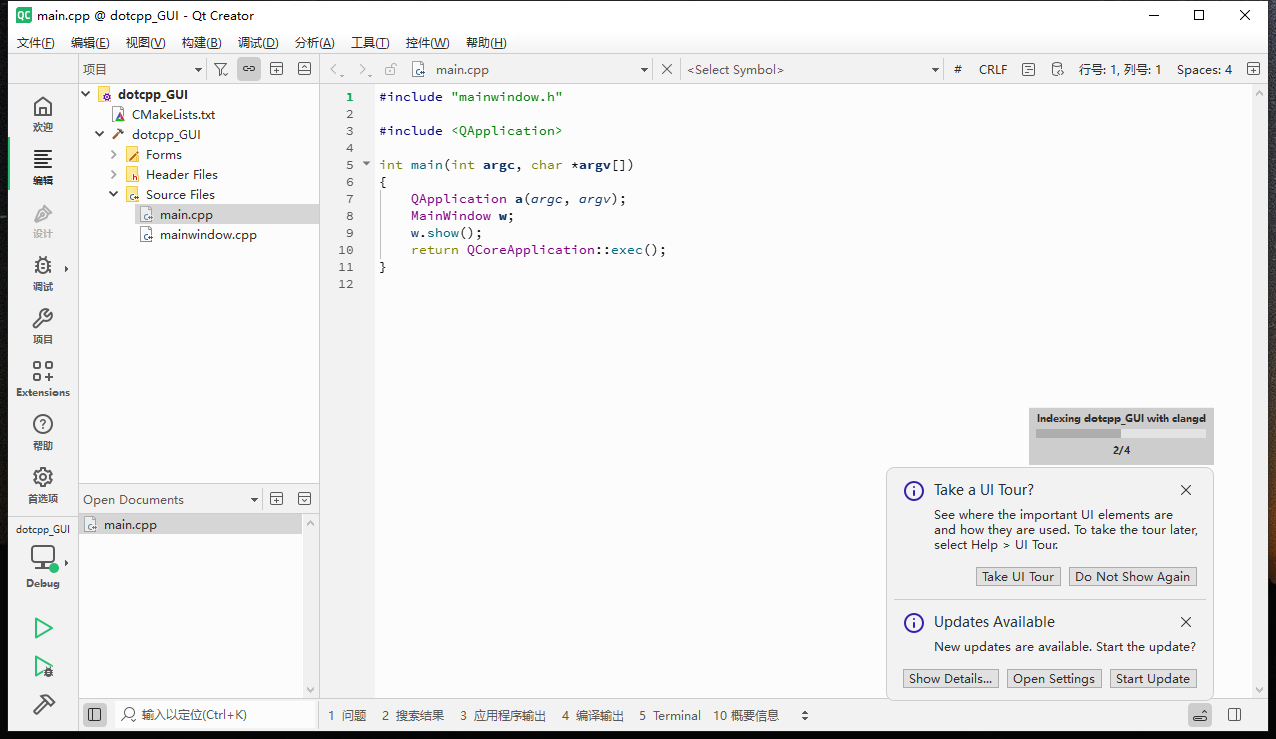Show the 4 编译输出 pane
Image resolution: width=1276 pixels, height=739 pixels.
point(592,716)
